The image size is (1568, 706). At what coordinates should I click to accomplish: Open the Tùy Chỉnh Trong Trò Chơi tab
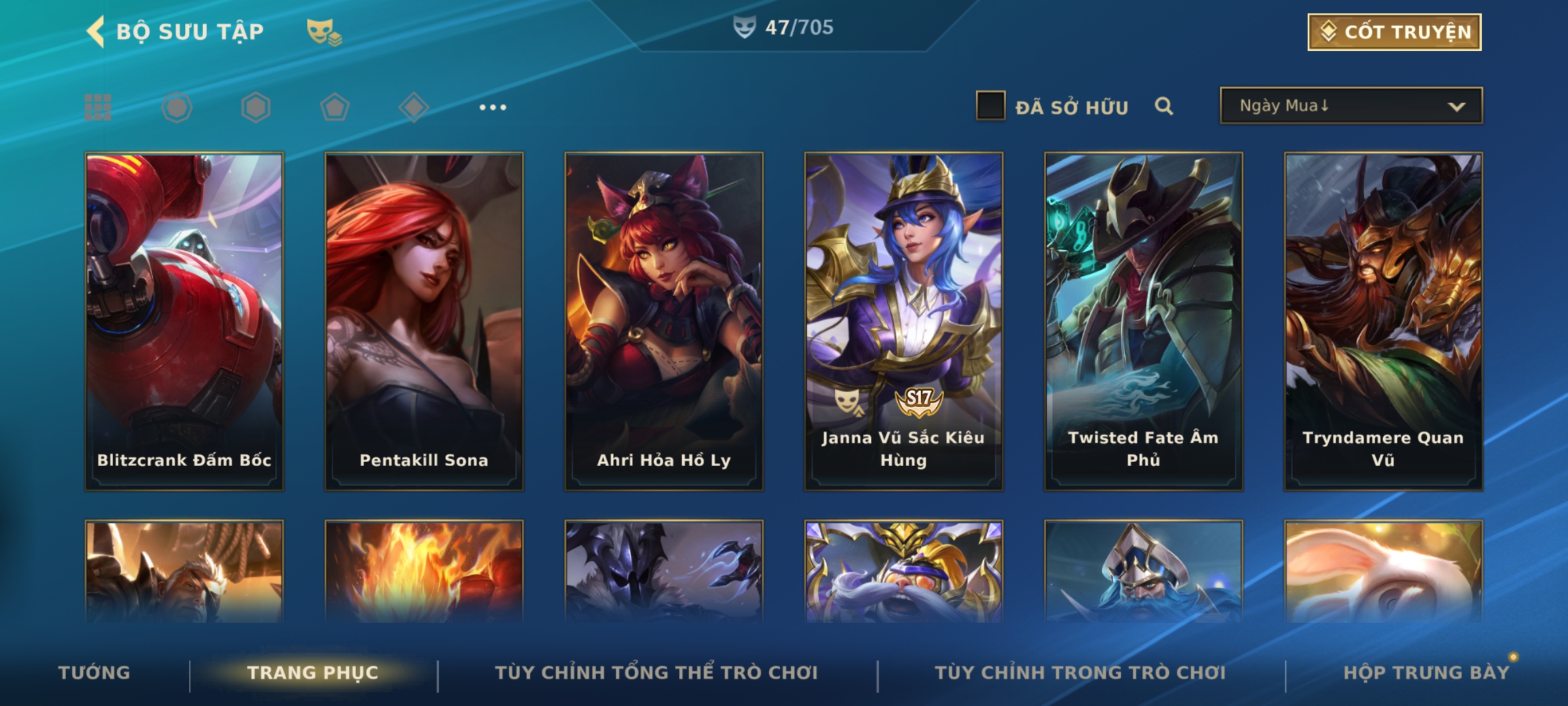click(x=1080, y=673)
